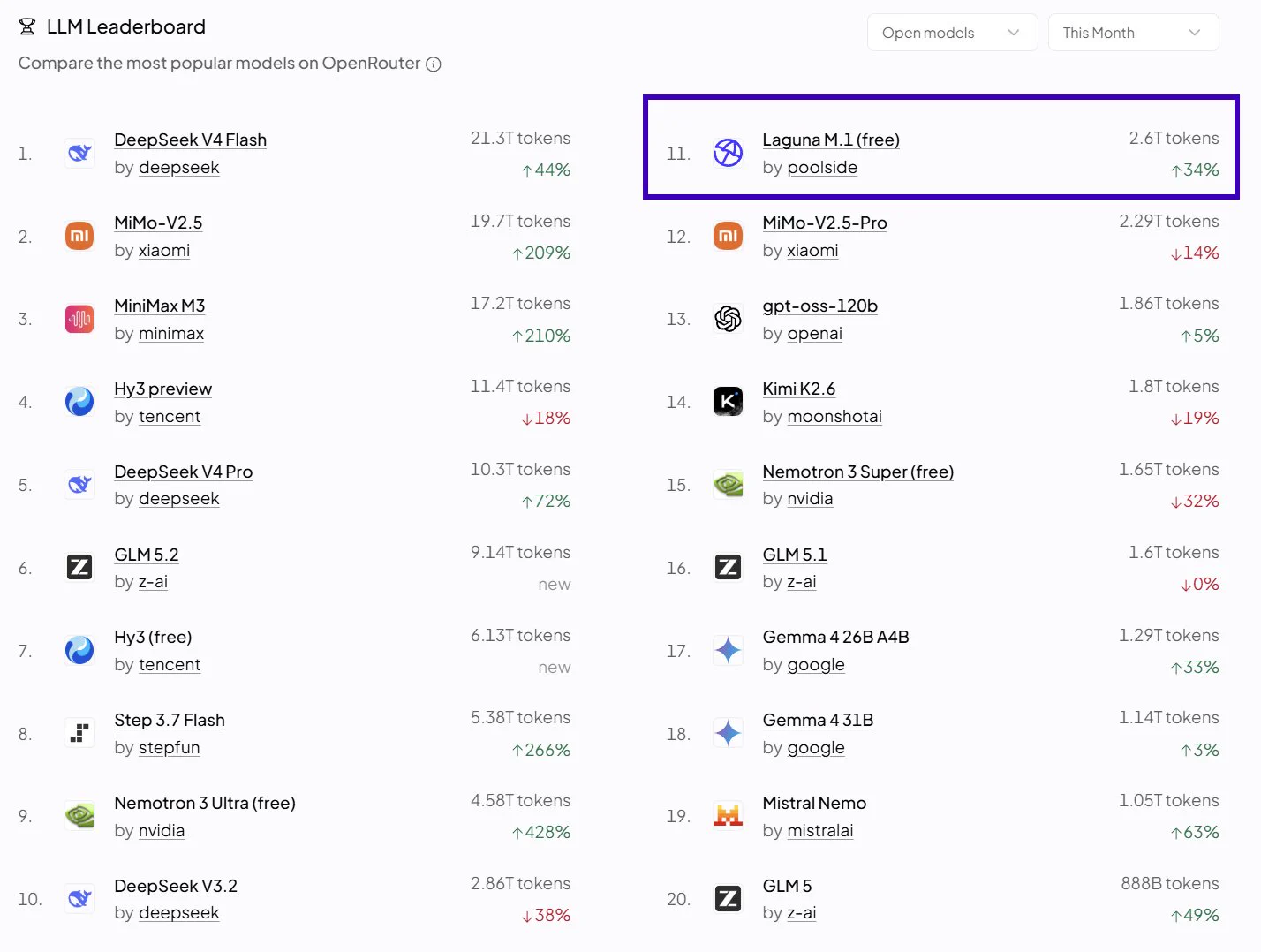Visit the moonshotai author link
Viewport: 1261px width, 952px height.
pos(834,416)
